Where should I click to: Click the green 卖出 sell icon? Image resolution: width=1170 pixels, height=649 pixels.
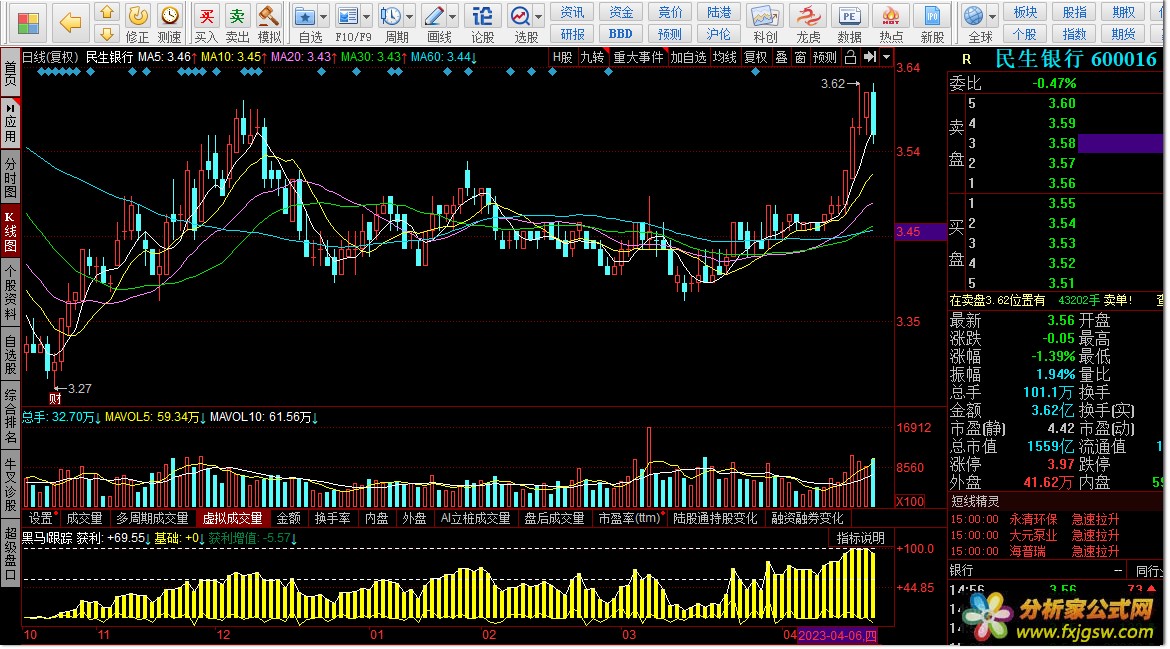tap(237, 16)
